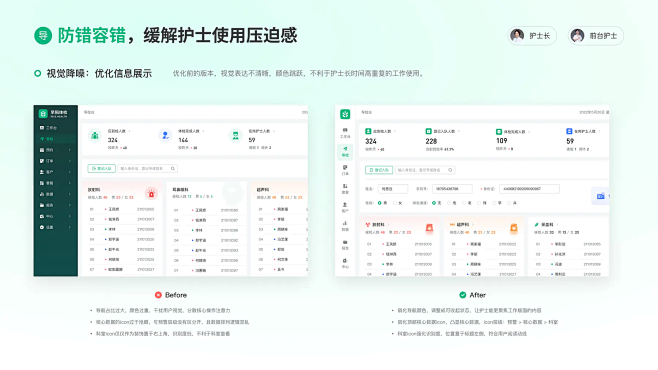Click the 视觉降噪:优化信息展示 subtitle
Viewport: 658px width, 370px height.
(99, 74)
